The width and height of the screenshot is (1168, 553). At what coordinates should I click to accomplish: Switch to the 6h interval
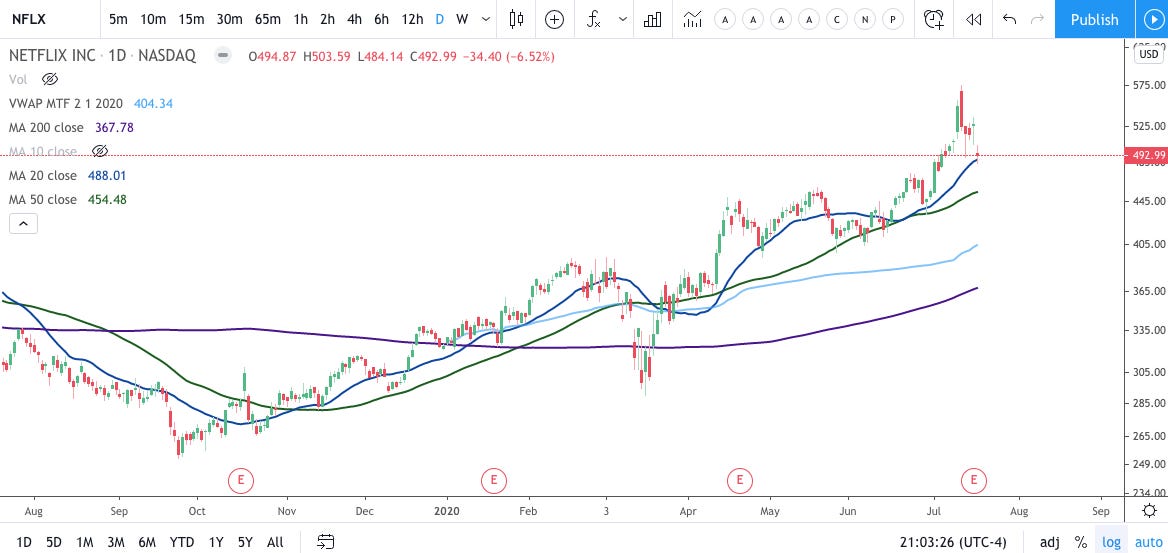click(x=381, y=19)
